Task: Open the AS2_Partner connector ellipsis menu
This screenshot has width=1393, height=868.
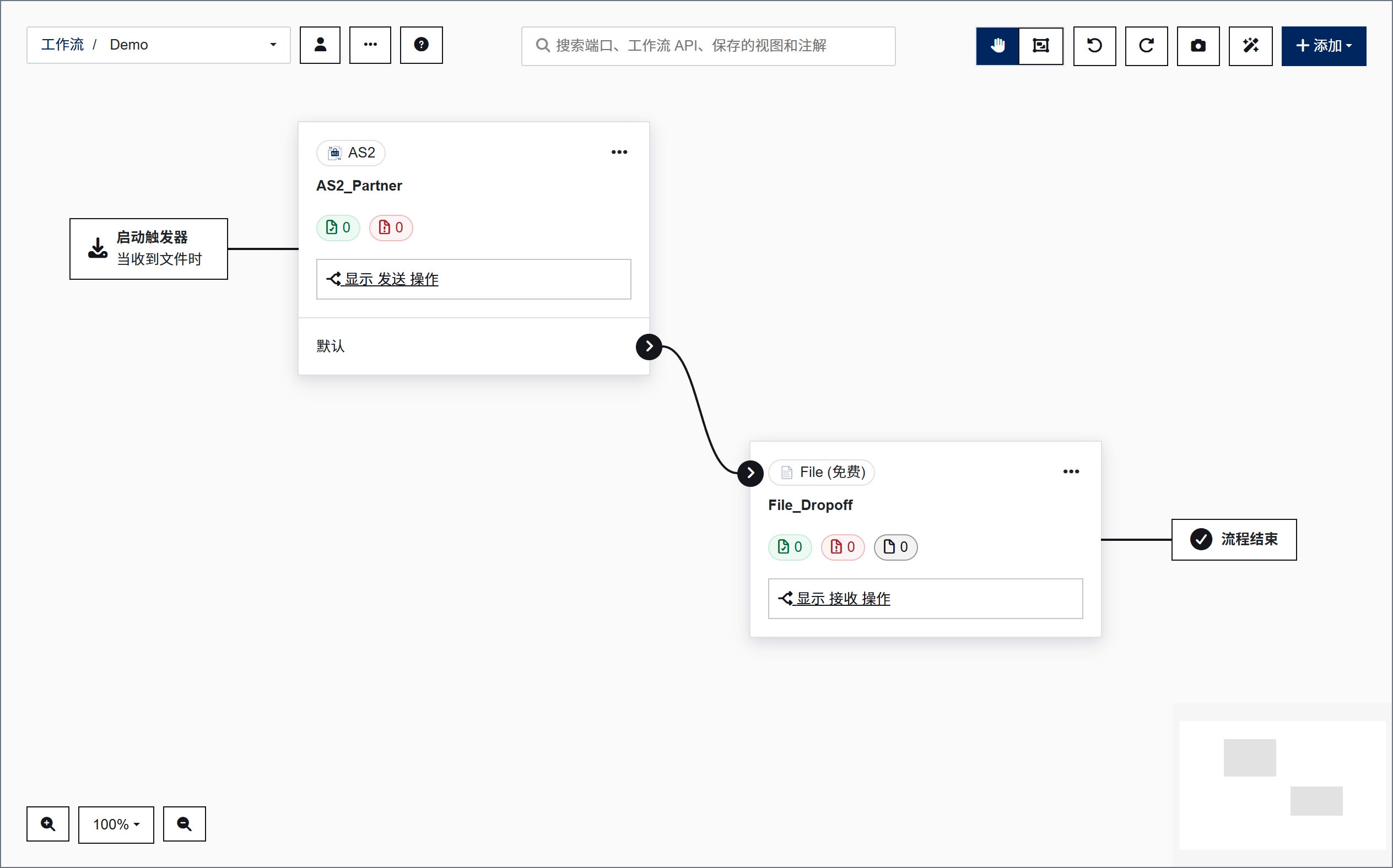Action: coord(619,152)
